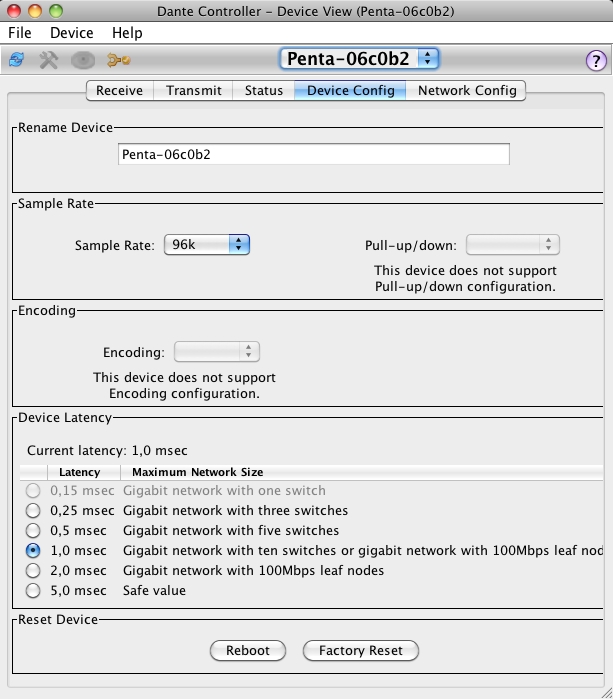Open the Penta-06c0b2 device selector dropdown
The width and height of the screenshot is (613, 699).
(x=359, y=58)
